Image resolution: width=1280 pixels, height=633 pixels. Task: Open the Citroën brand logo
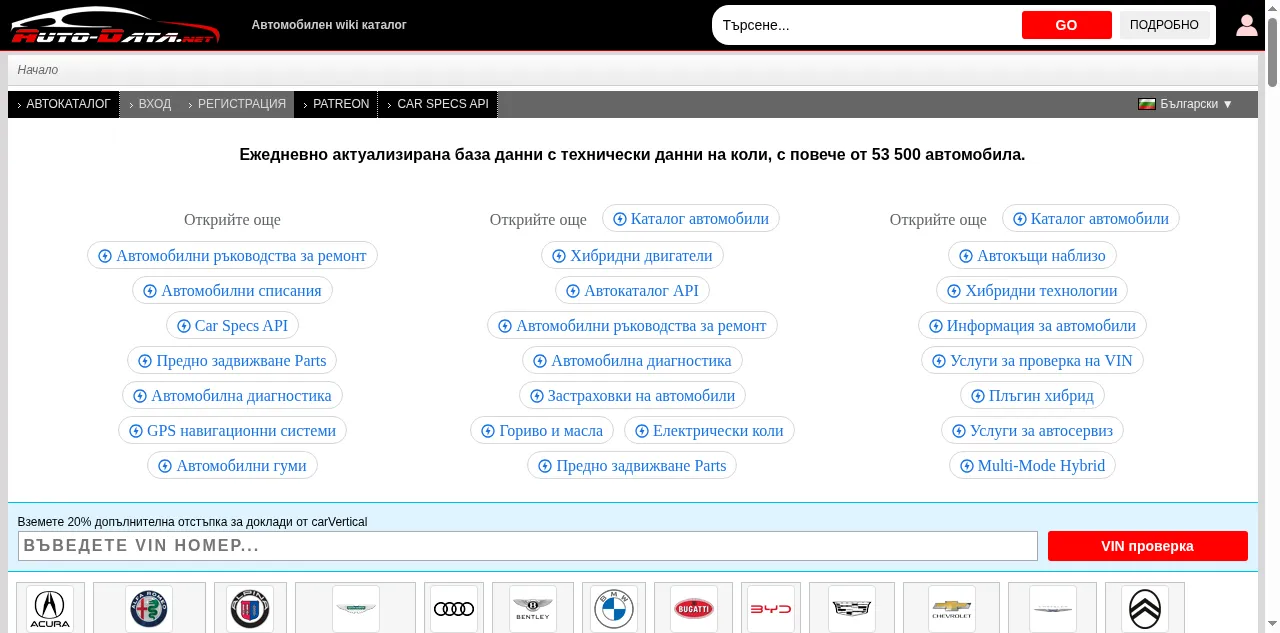click(1145, 609)
